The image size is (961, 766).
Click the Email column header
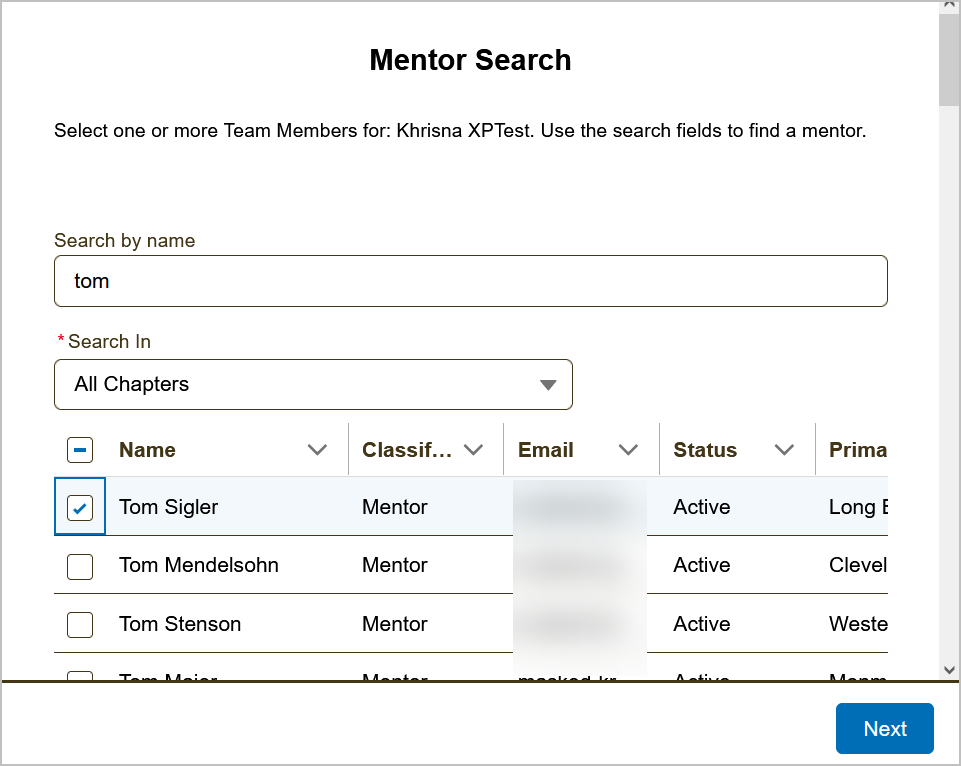[x=546, y=450]
